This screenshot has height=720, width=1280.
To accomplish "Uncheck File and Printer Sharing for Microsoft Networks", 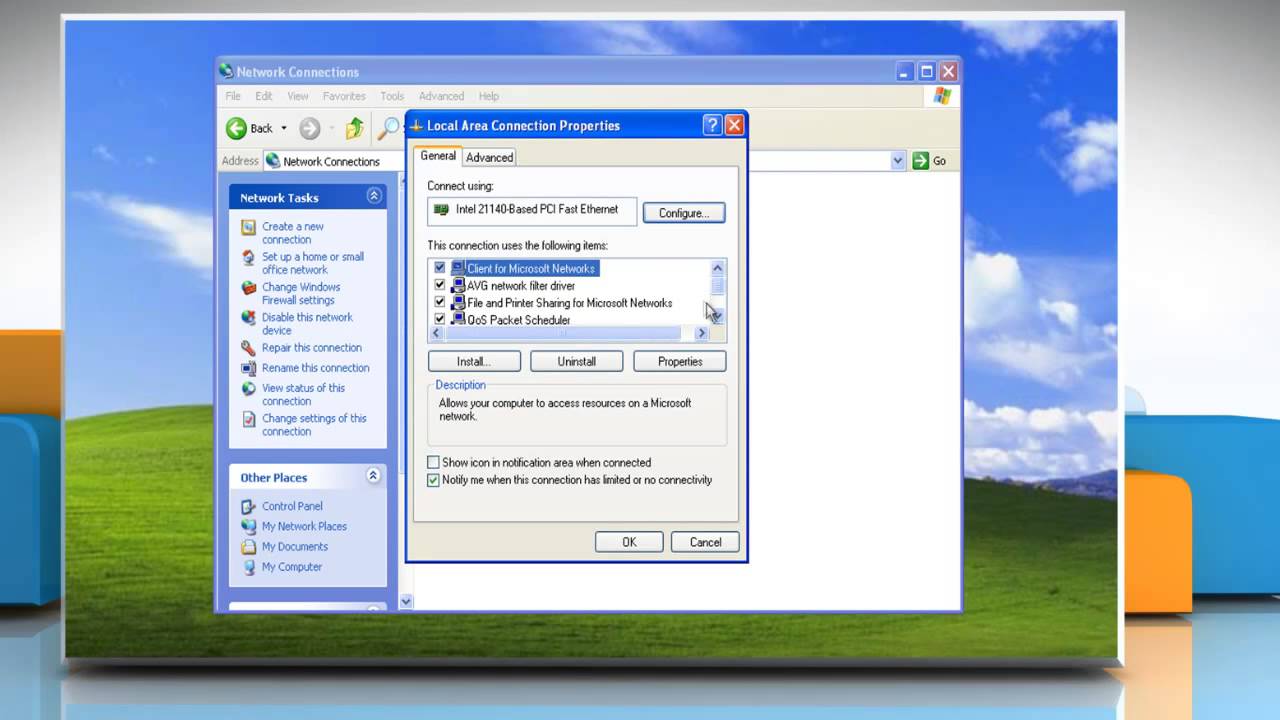I will click(439, 302).
